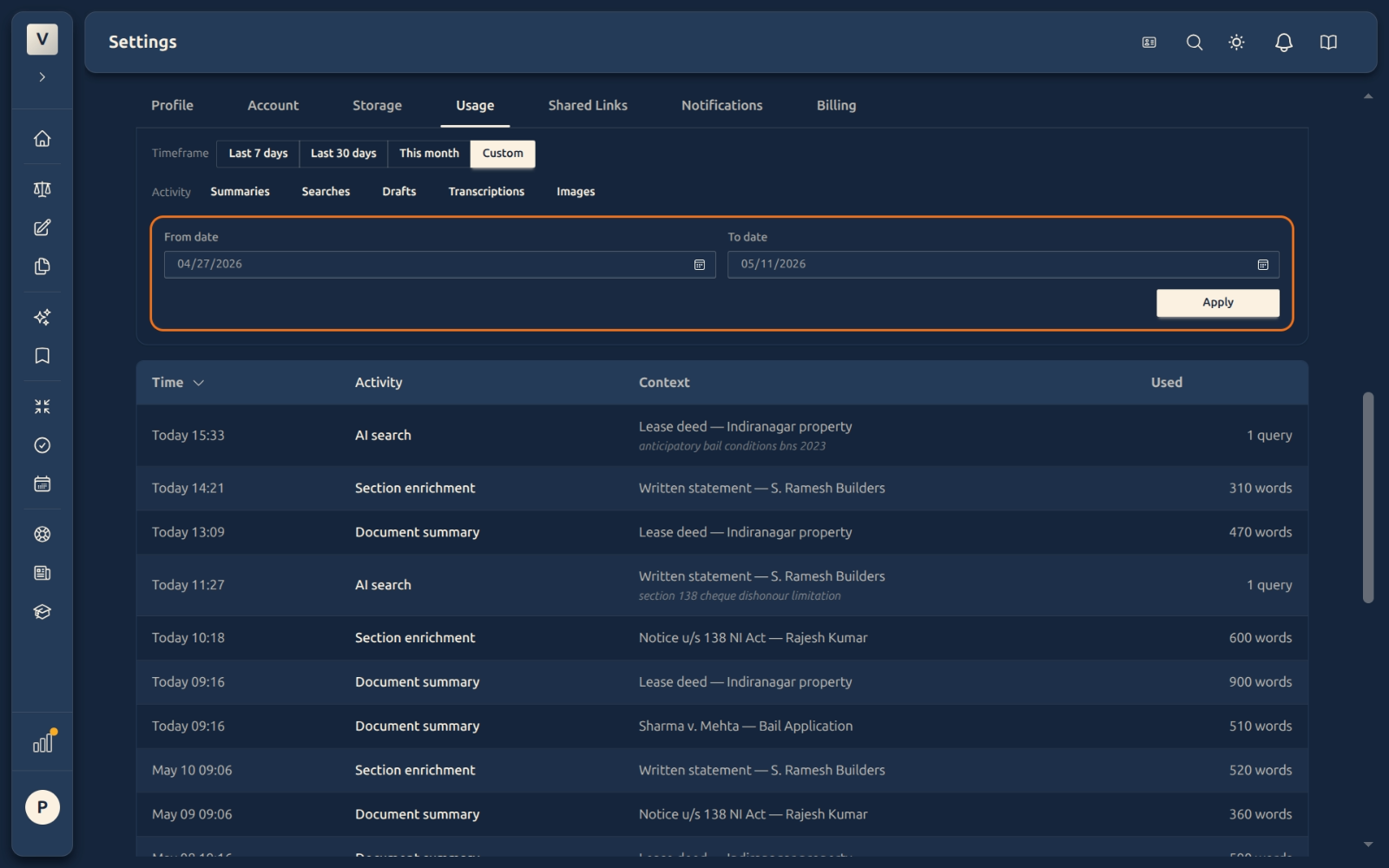1389x868 pixels.
Task: Select the Today 15:33 row time
Action: coord(188,436)
